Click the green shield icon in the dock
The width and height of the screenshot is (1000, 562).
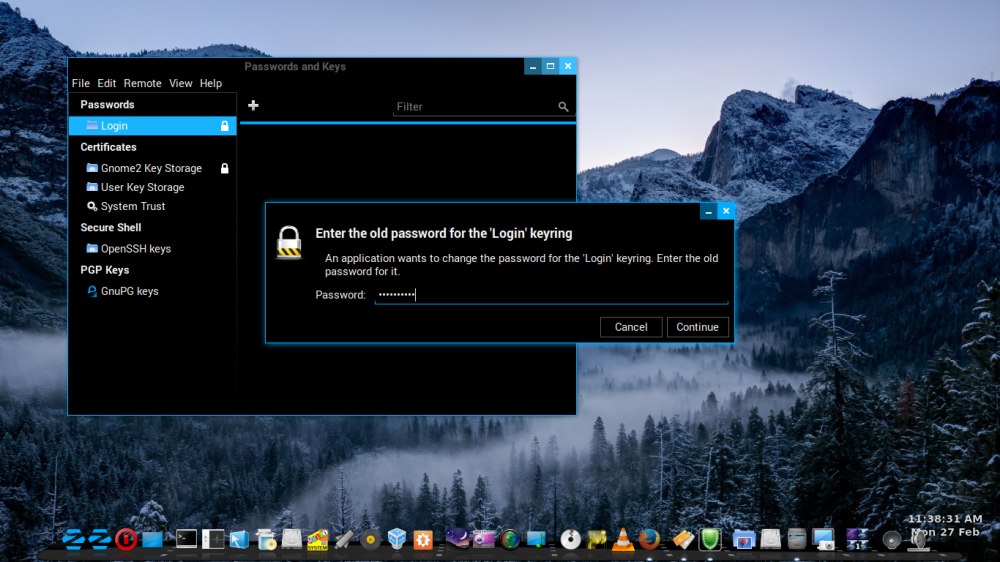click(710, 539)
